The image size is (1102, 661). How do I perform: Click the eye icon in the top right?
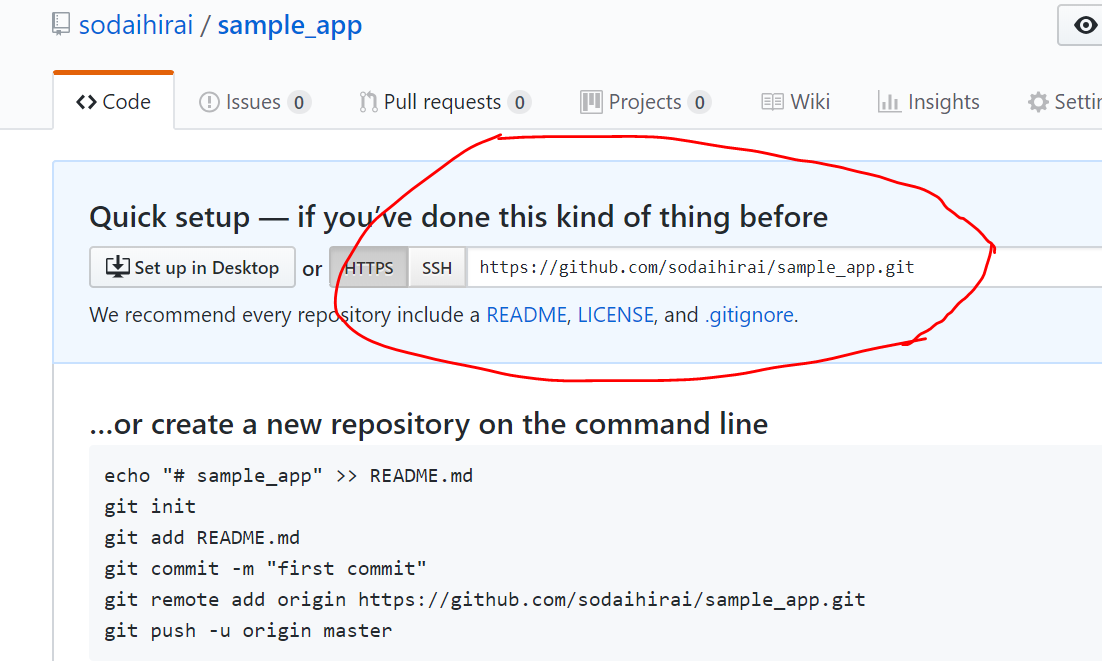pyautogui.click(x=1086, y=25)
